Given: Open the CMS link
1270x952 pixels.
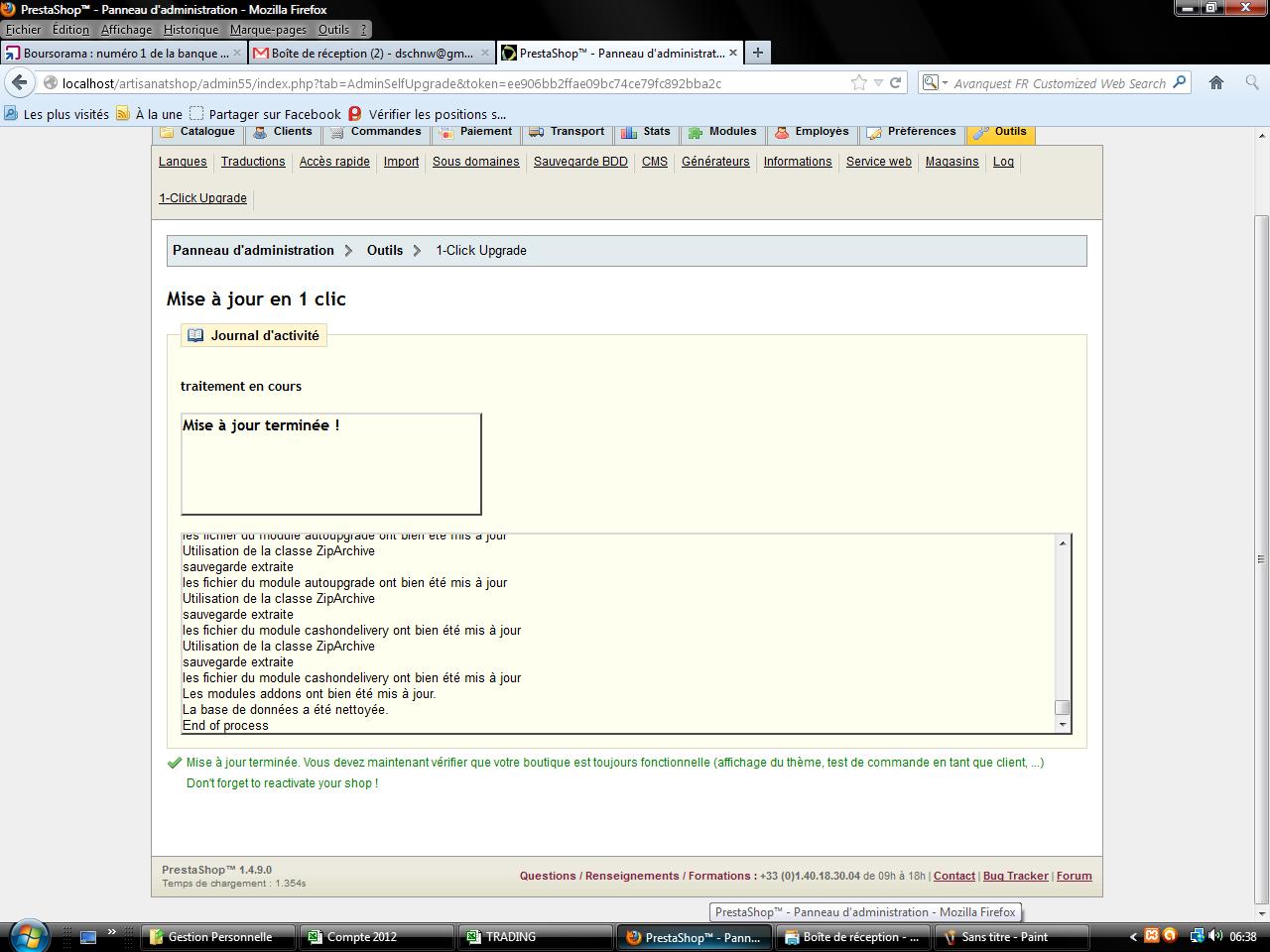Looking at the screenshot, I should pyautogui.click(x=655, y=162).
